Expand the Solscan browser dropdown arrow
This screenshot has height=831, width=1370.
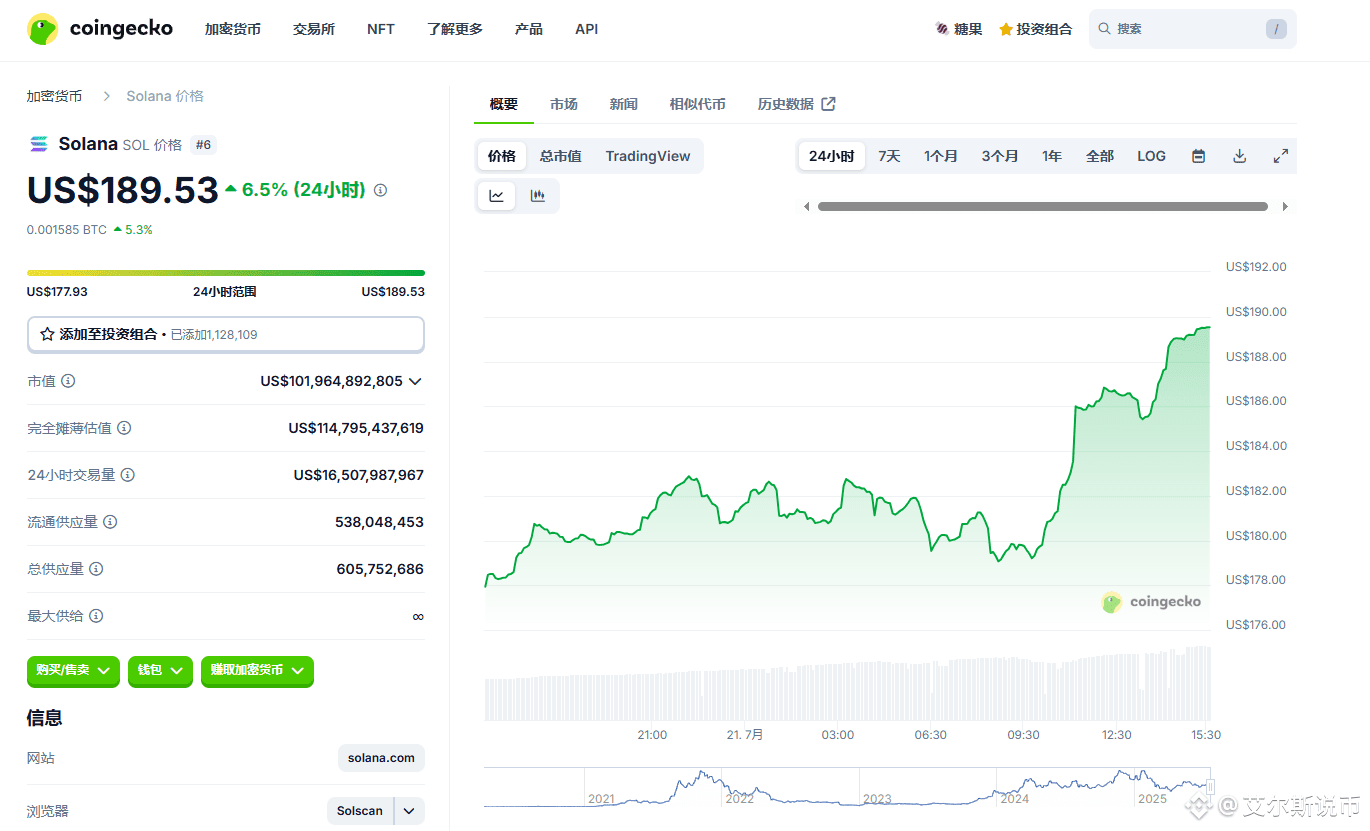tap(410, 811)
